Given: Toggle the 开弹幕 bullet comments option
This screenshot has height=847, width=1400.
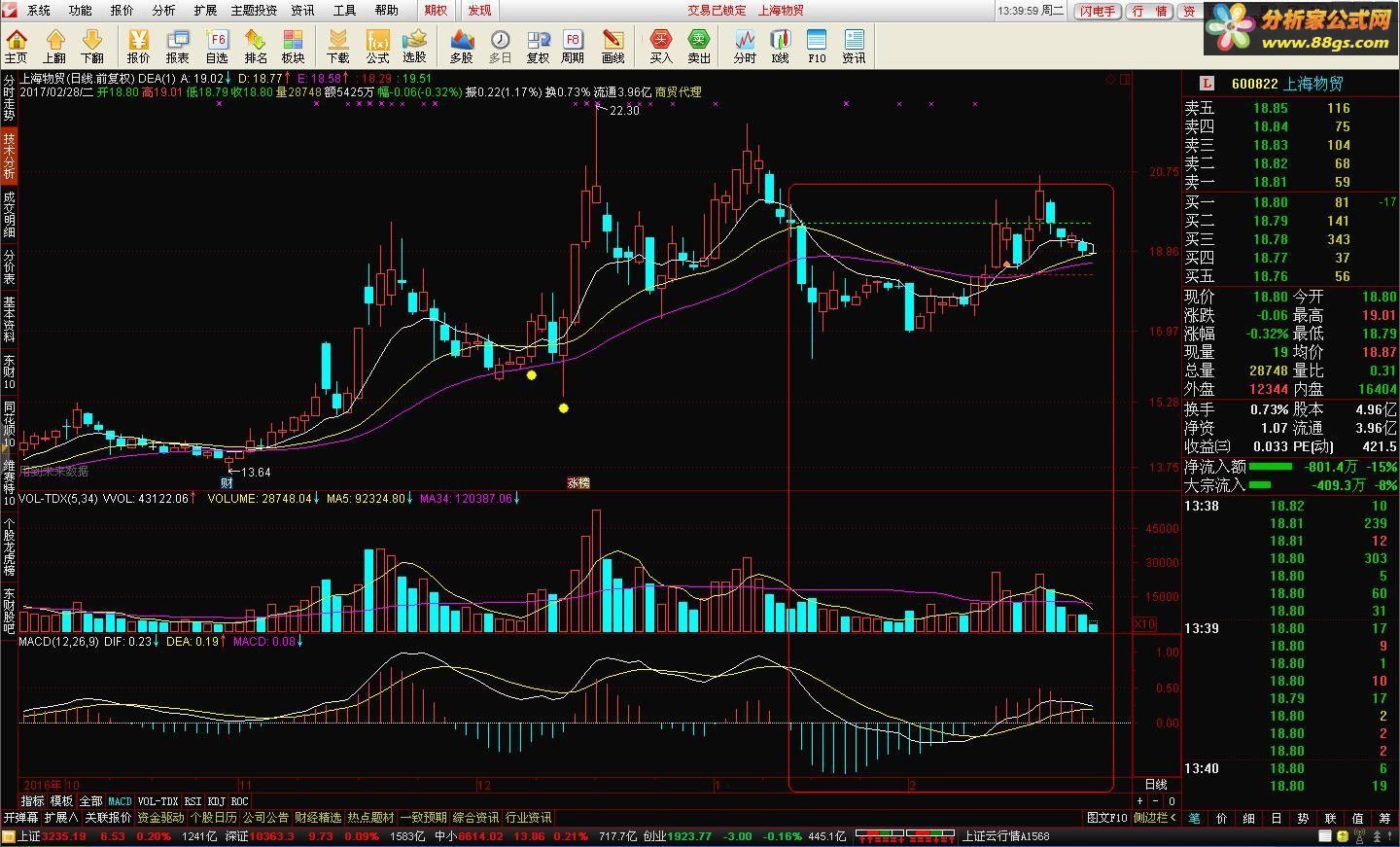Looking at the screenshot, I should click(20, 818).
